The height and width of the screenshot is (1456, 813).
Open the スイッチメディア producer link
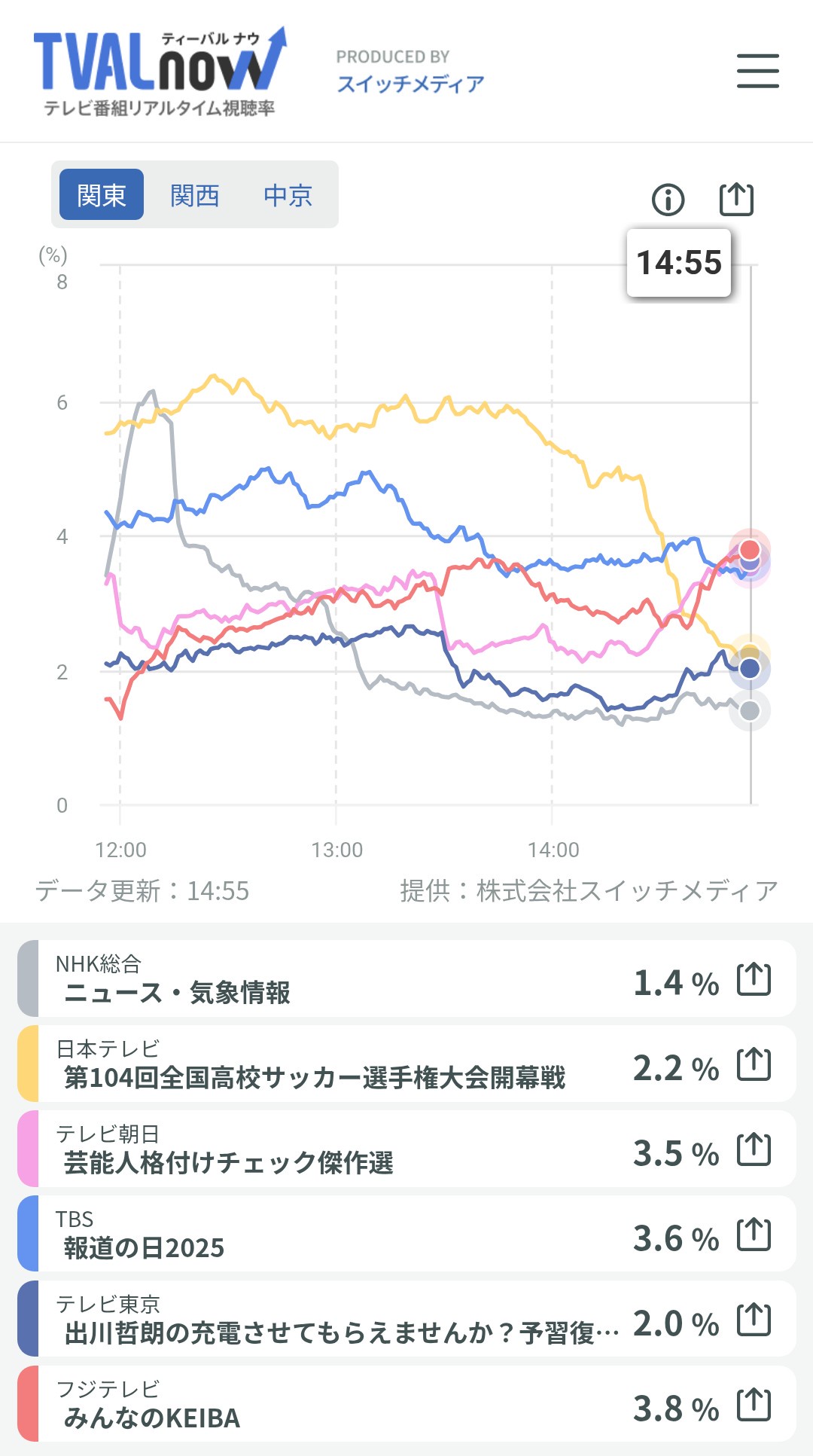[x=410, y=84]
